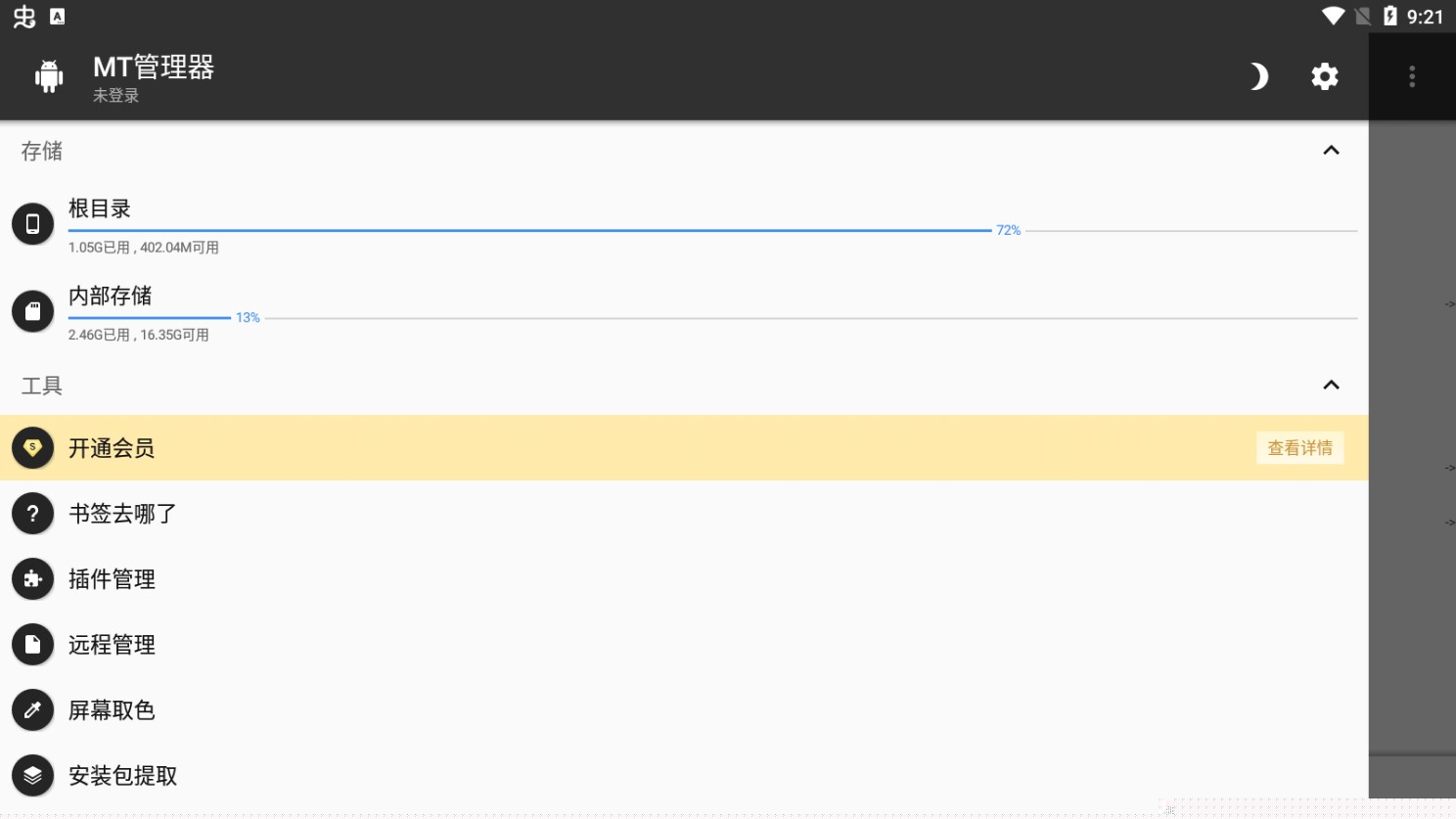The image size is (1456, 819).
Task: Click the plugin manager puzzle icon
Action: [x=32, y=579]
